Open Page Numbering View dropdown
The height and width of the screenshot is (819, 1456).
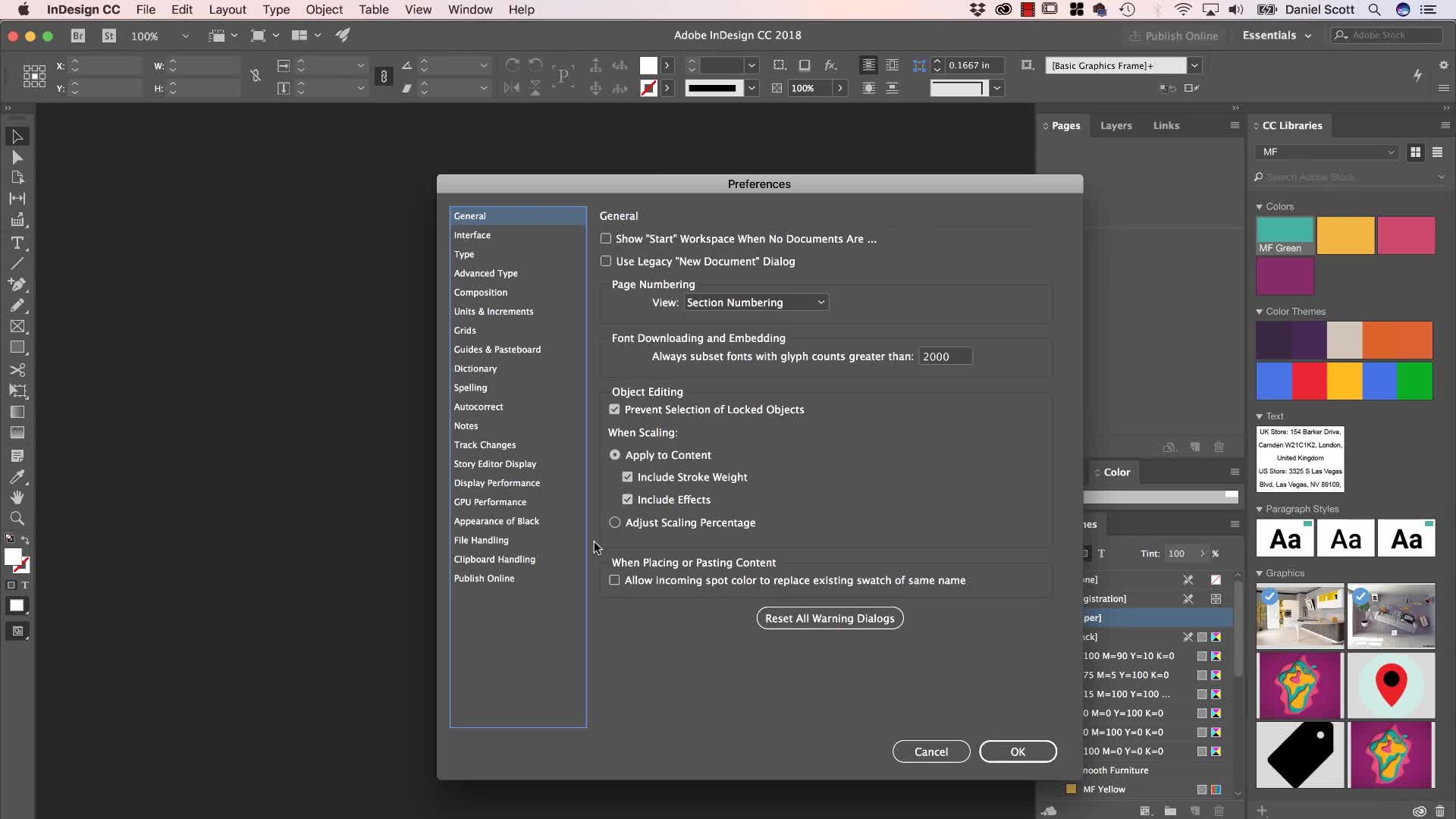756,303
